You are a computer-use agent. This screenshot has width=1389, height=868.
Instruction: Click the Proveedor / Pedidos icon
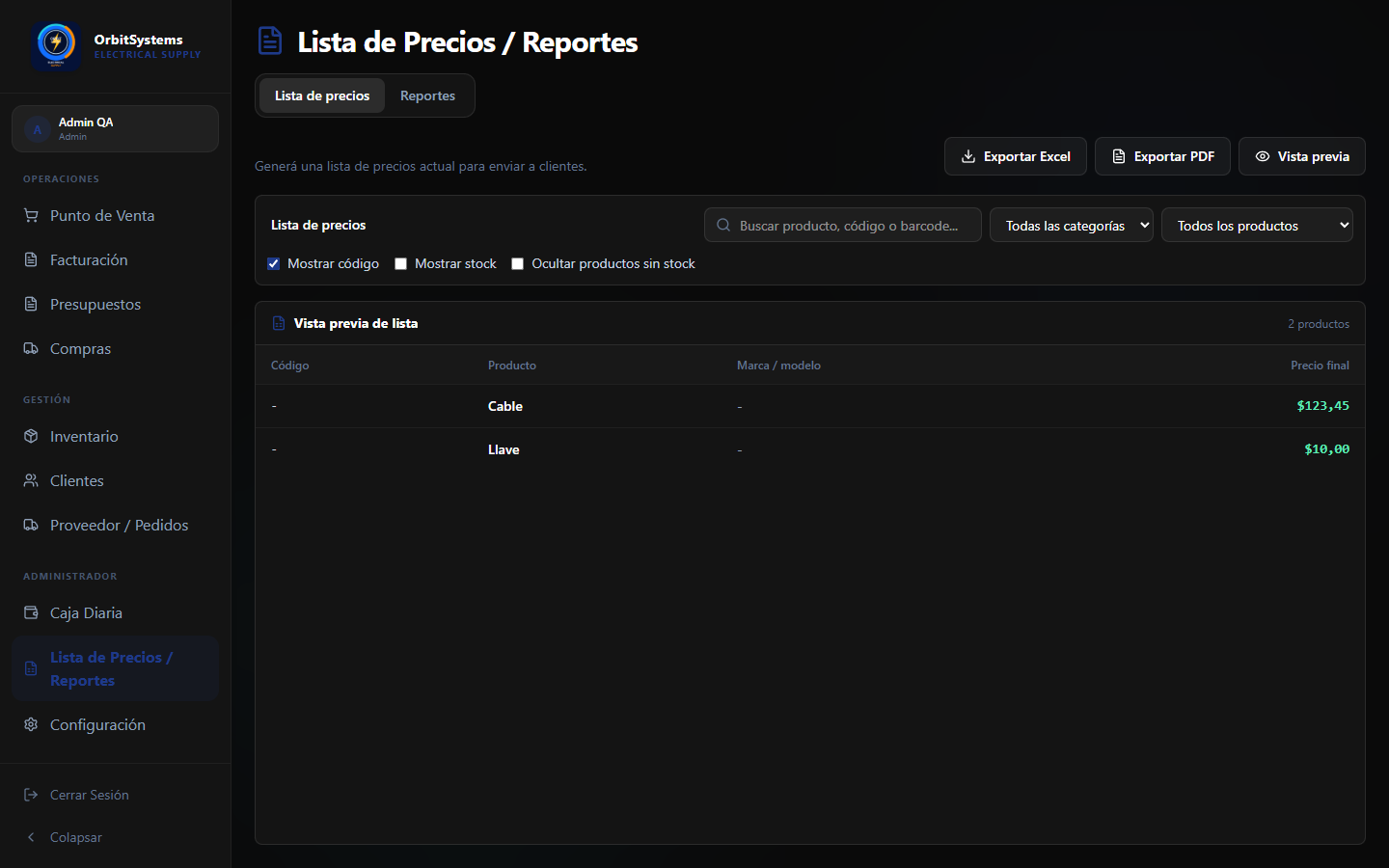pos(31,525)
